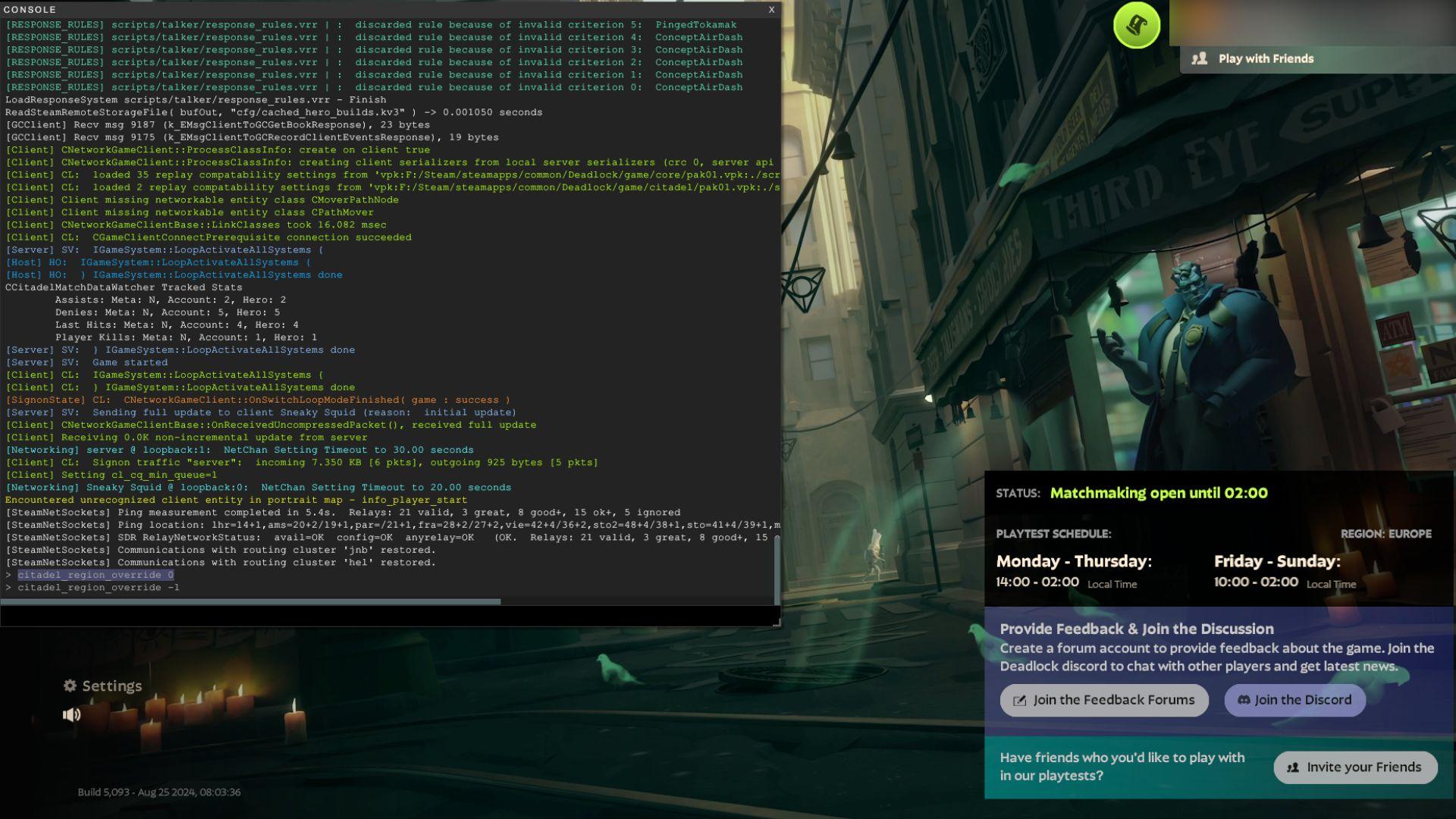The height and width of the screenshot is (819, 1456).
Task: Click the pencil icon on Feedback Forums button
Action: tap(1020, 701)
